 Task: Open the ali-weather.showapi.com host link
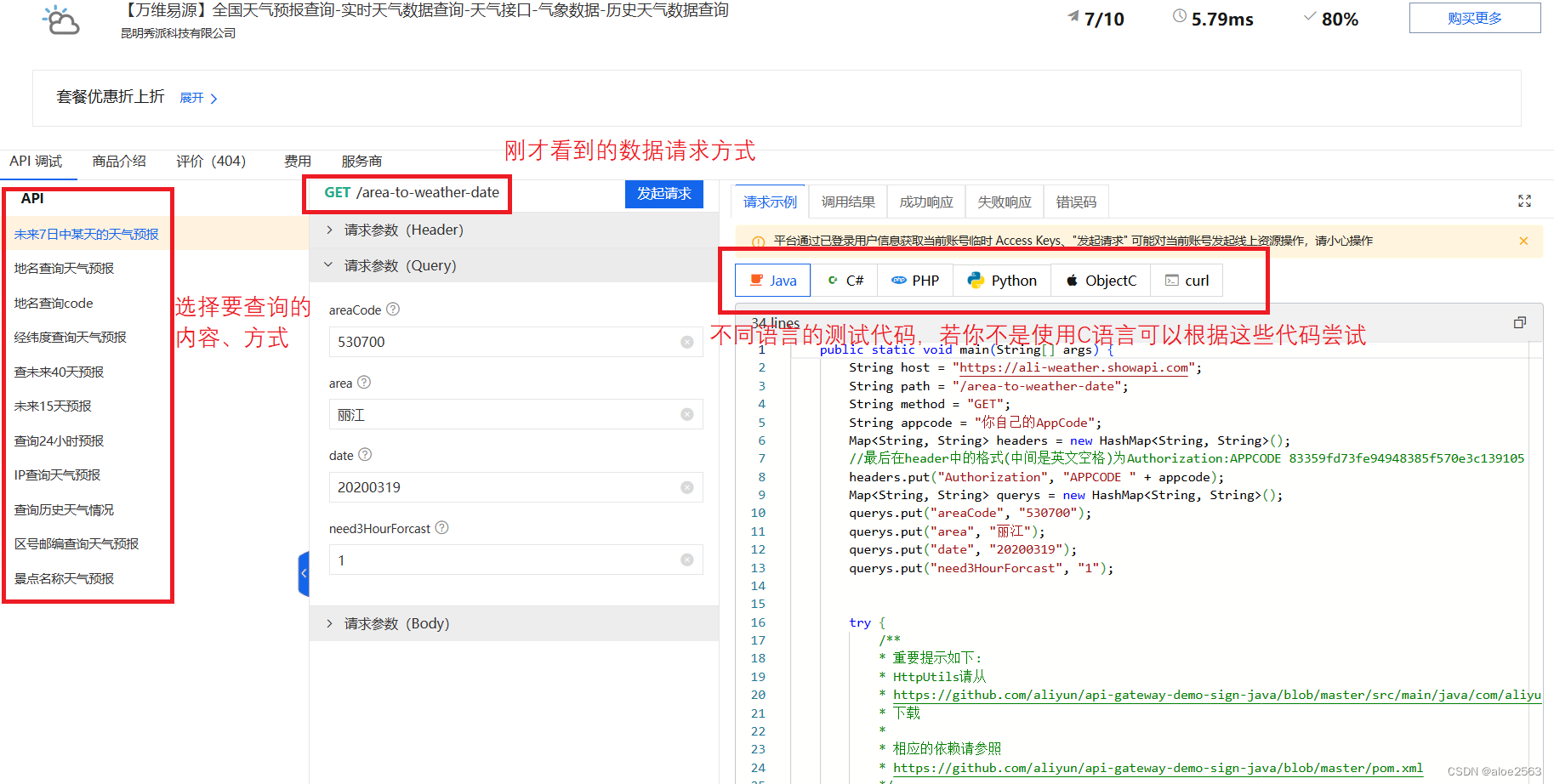coord(1073,367)
